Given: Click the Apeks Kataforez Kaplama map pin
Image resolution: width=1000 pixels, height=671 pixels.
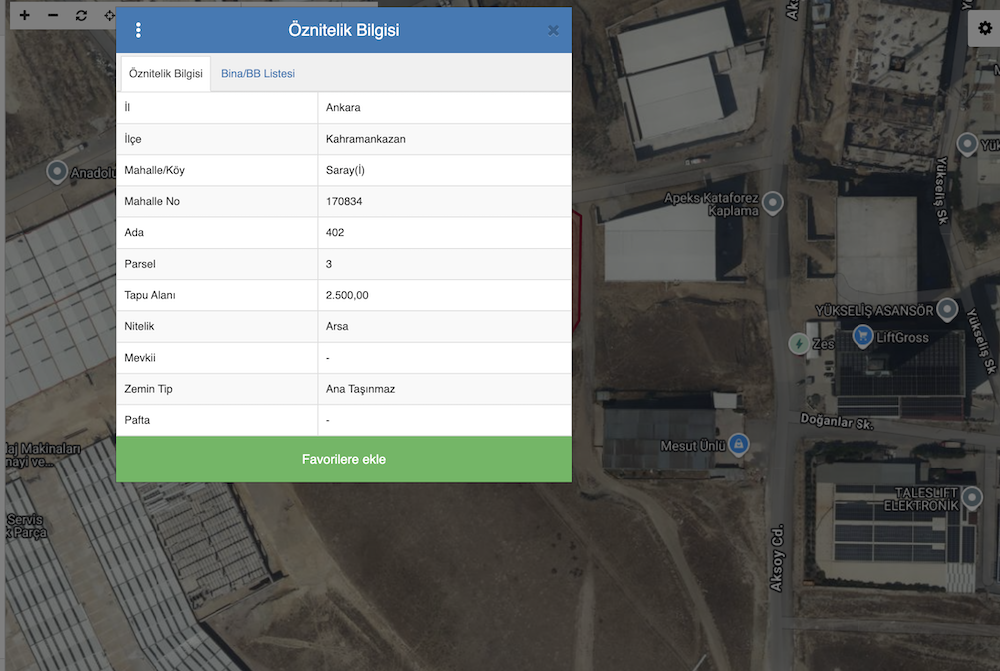Looking at the screenshot, I should coord(773,203).
